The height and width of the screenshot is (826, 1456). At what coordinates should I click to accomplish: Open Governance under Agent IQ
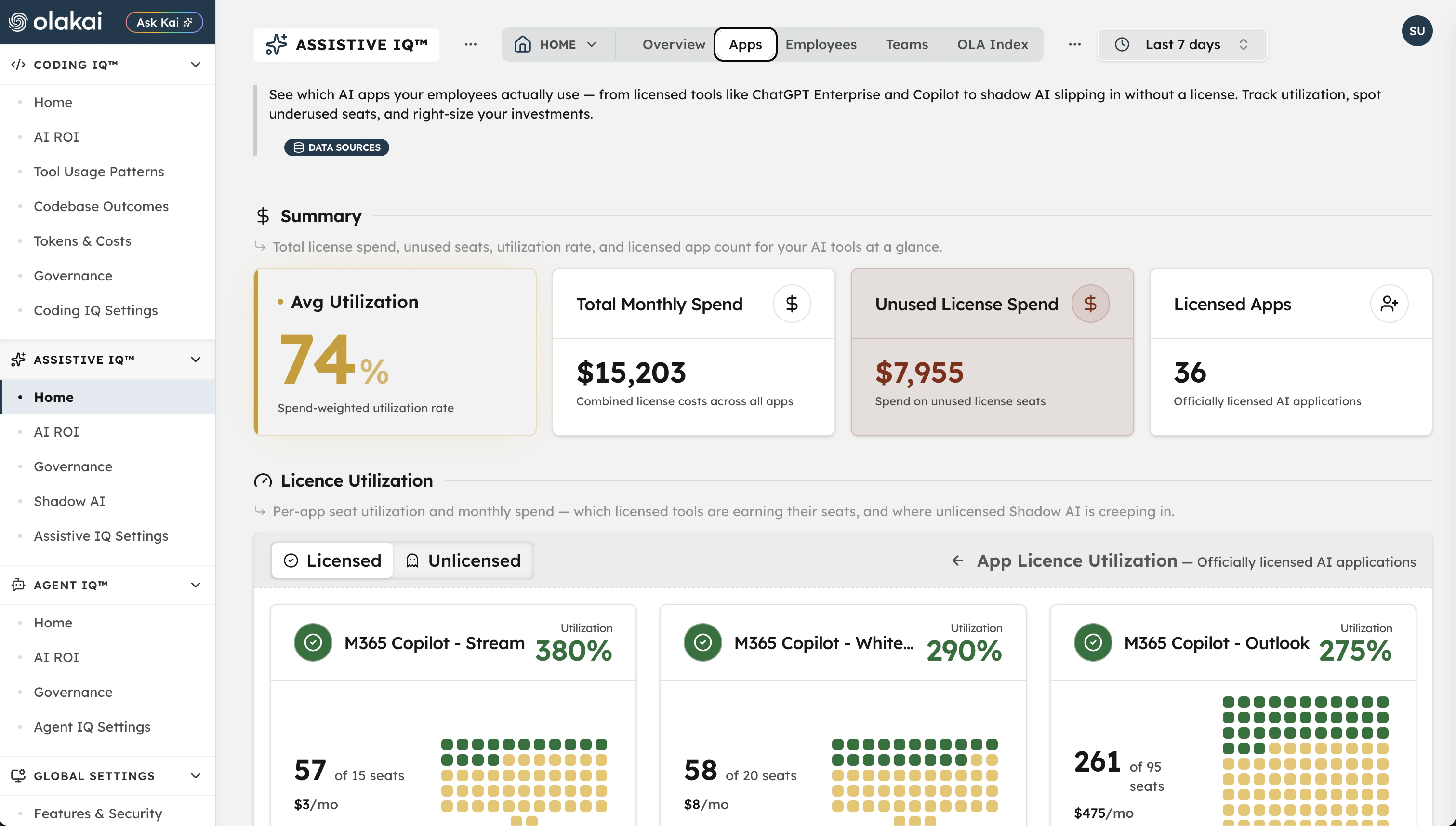[x=73, y=692]
